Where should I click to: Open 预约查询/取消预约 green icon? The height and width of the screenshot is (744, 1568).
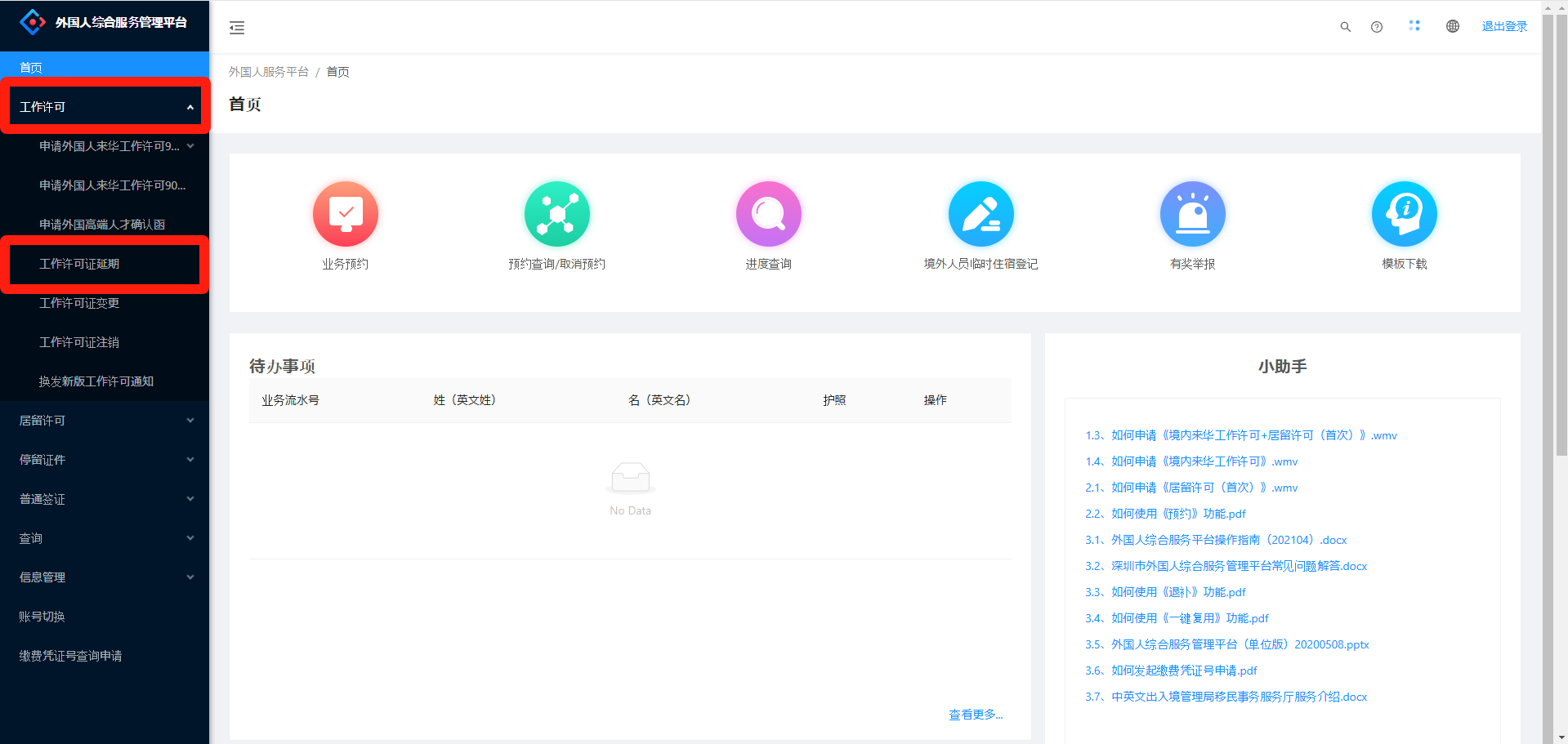pos(556,214)
